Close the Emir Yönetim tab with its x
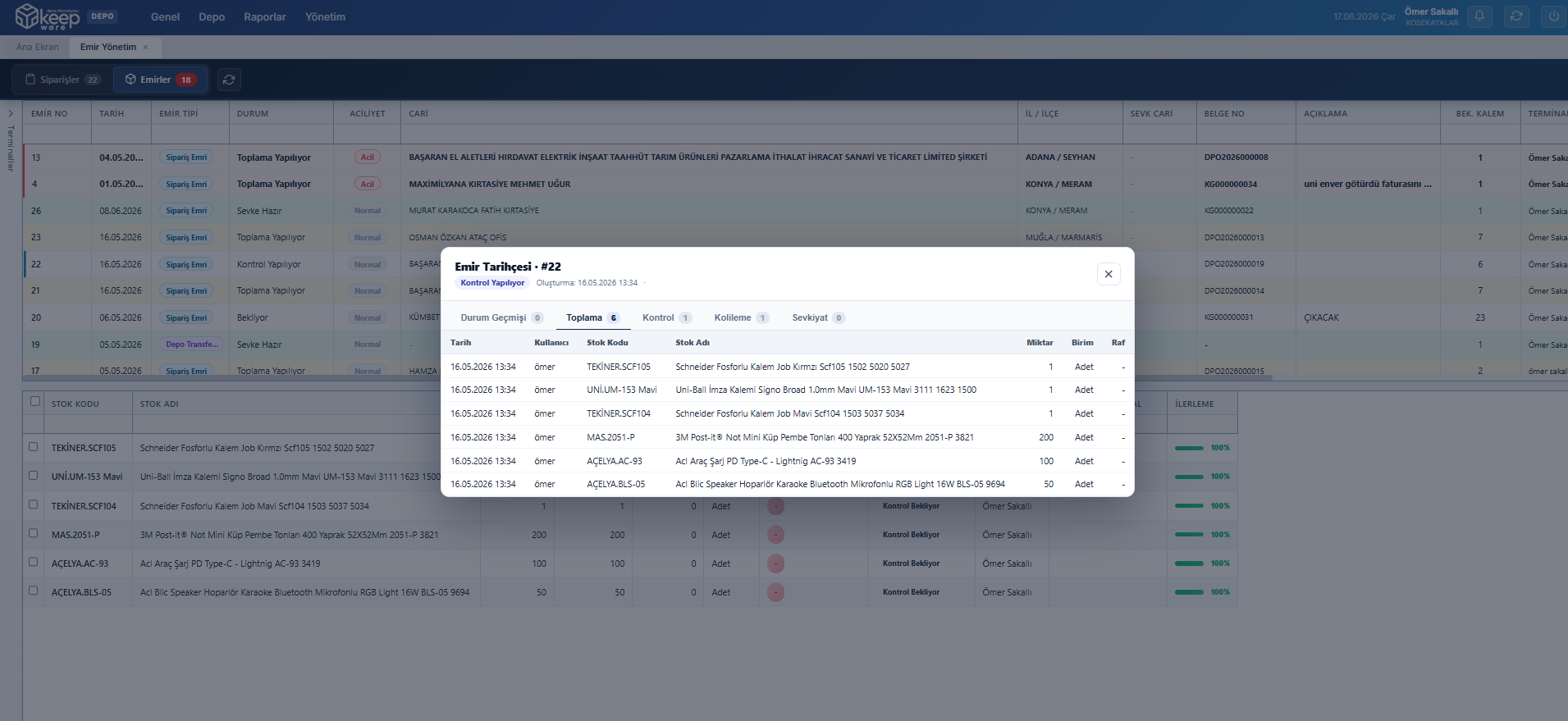This screenshot has width=1568, height=721. pos(146,48)
